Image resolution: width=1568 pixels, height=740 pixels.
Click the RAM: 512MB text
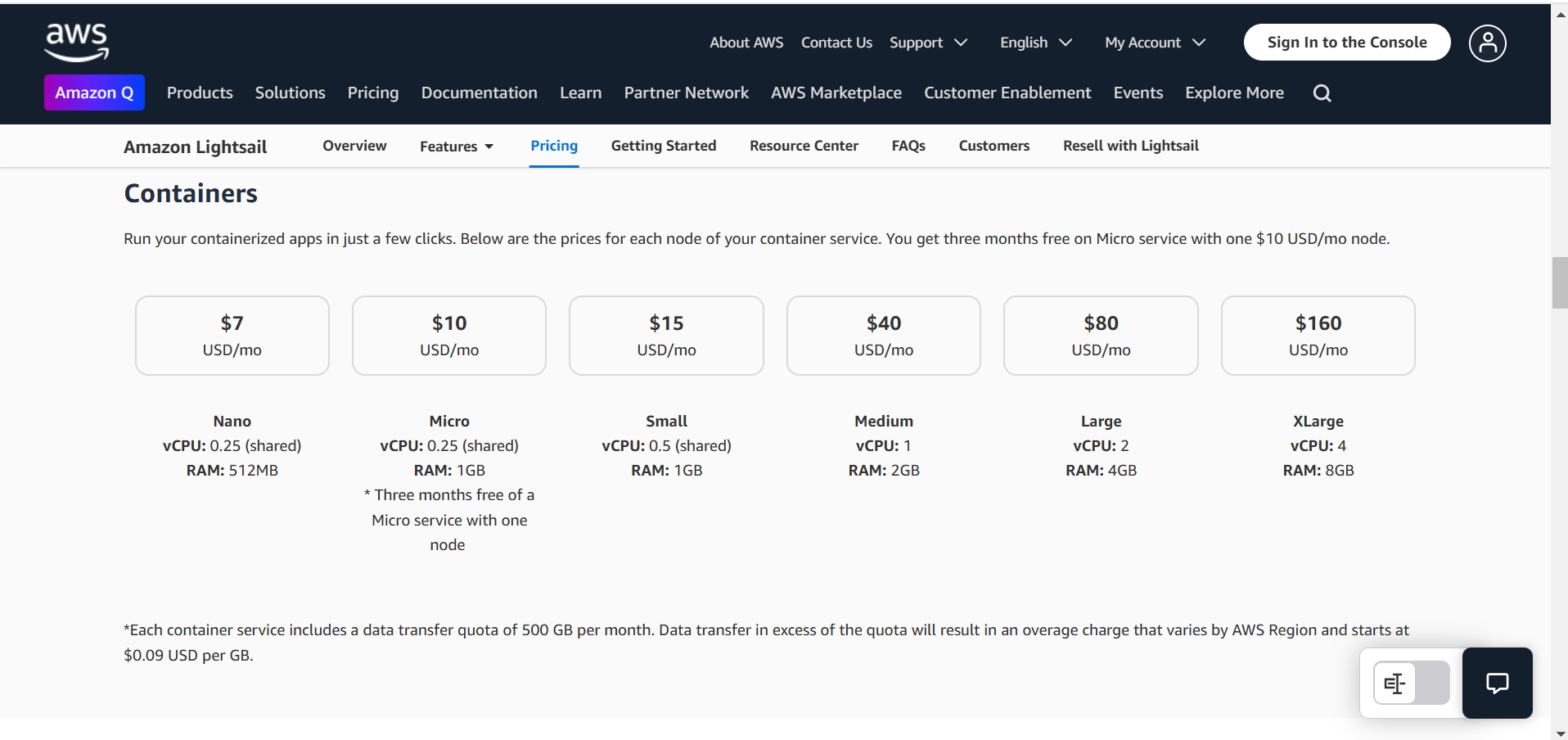point(232,471)
